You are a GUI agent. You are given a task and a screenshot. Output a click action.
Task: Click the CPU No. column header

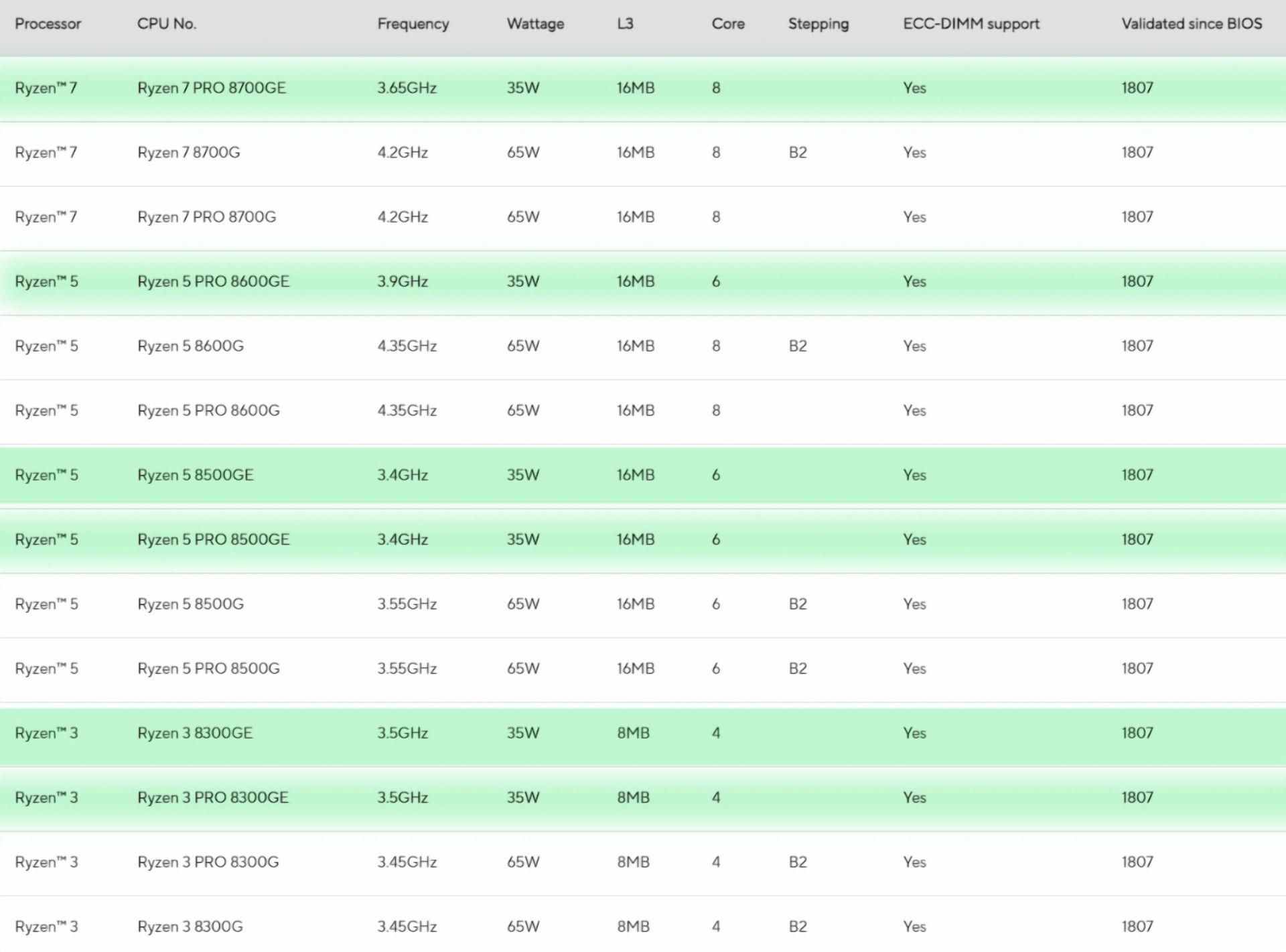167,24
